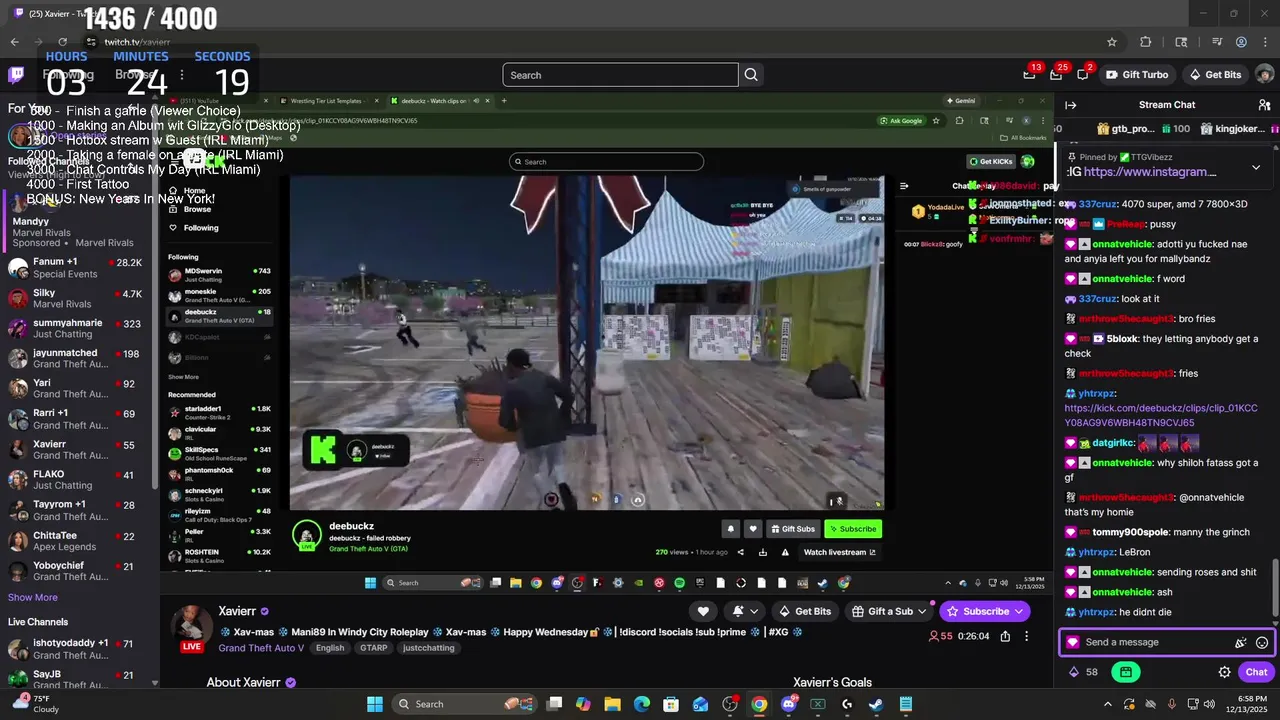The image size is (1280, 720).
Task: Open chat settings gear icon
Action: pos(1224,672)
